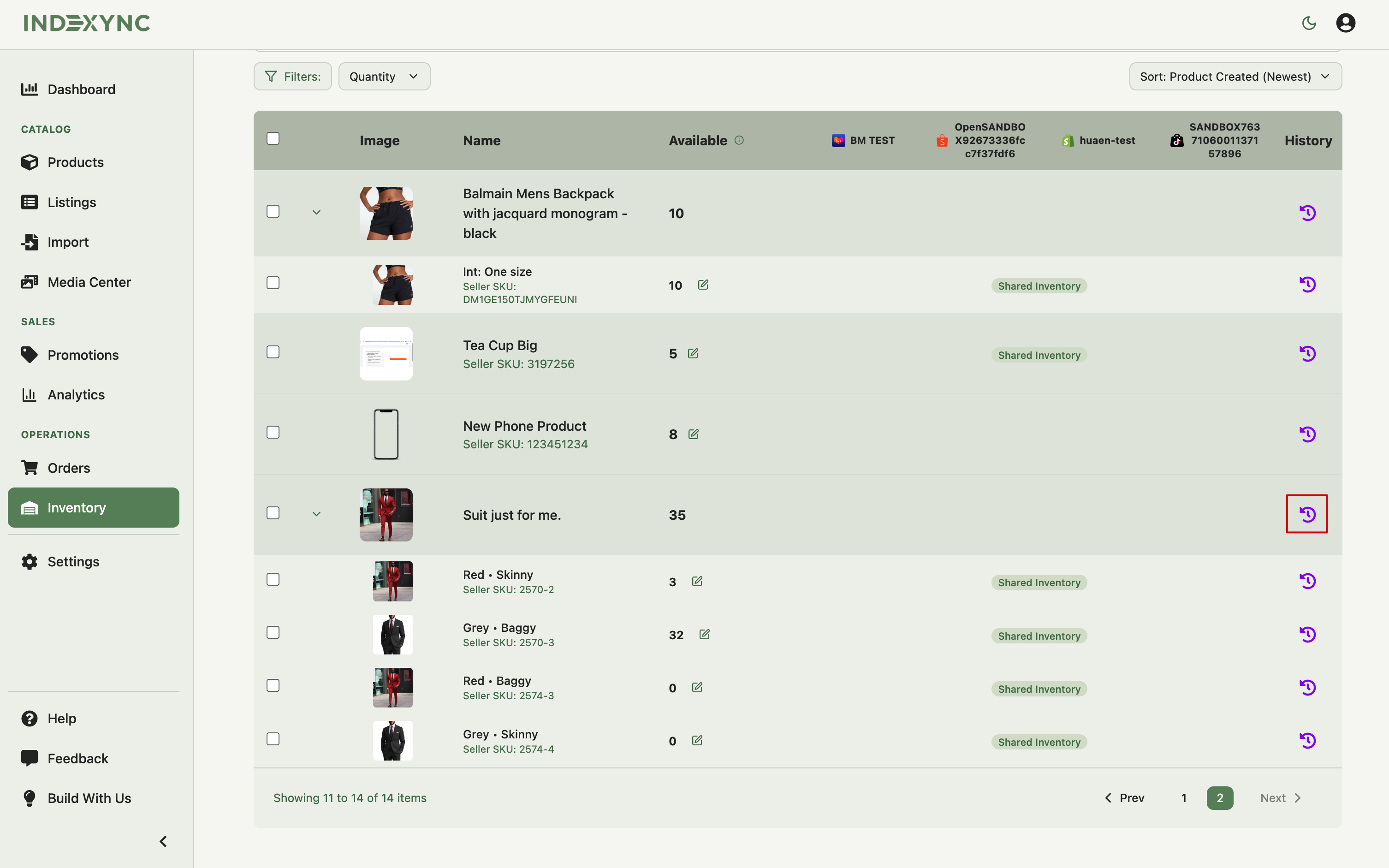1389x868 pixels.
Task: Click the Suit just for me thumbnail
Action: (386, 514)
